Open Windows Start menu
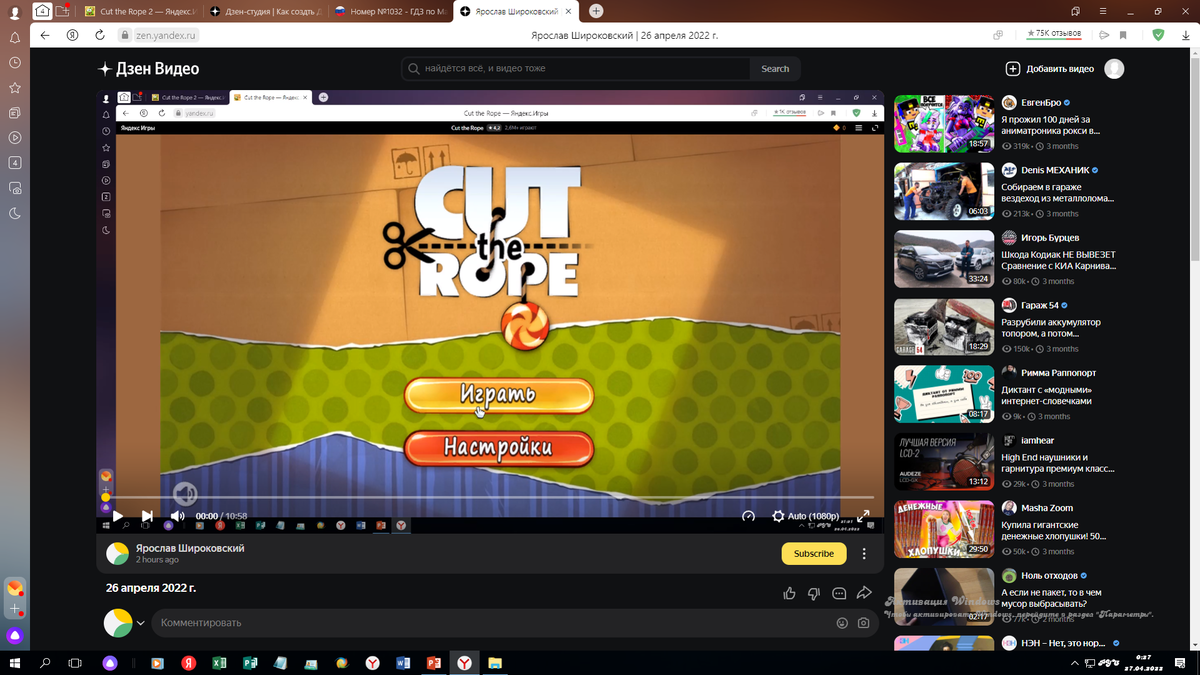The image size is (1200, 675). 15,662
